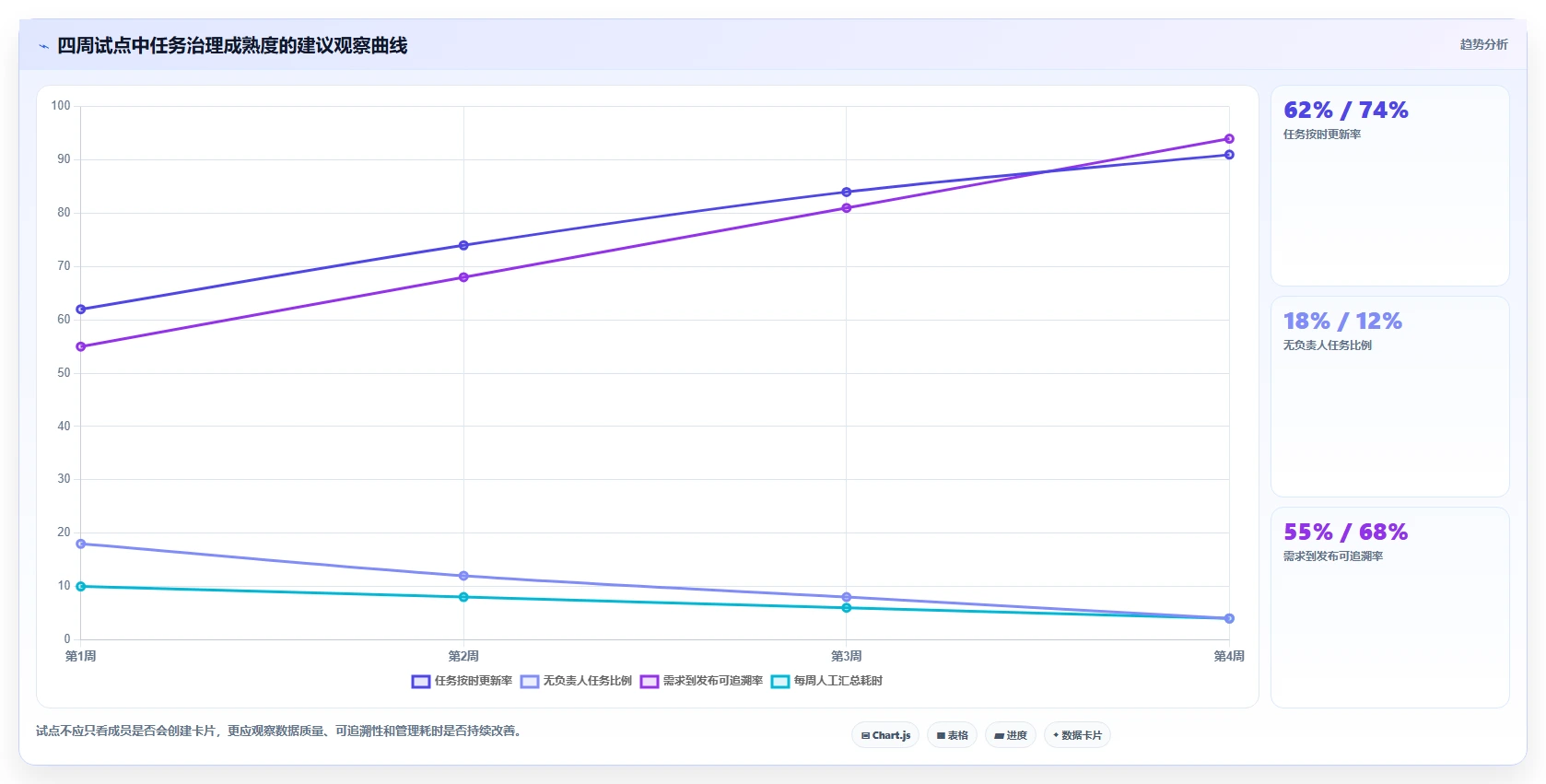Click the lavender 18 point at 第1周
Image resolution: width=1546 pixels, height=784 pixels.
81,544
